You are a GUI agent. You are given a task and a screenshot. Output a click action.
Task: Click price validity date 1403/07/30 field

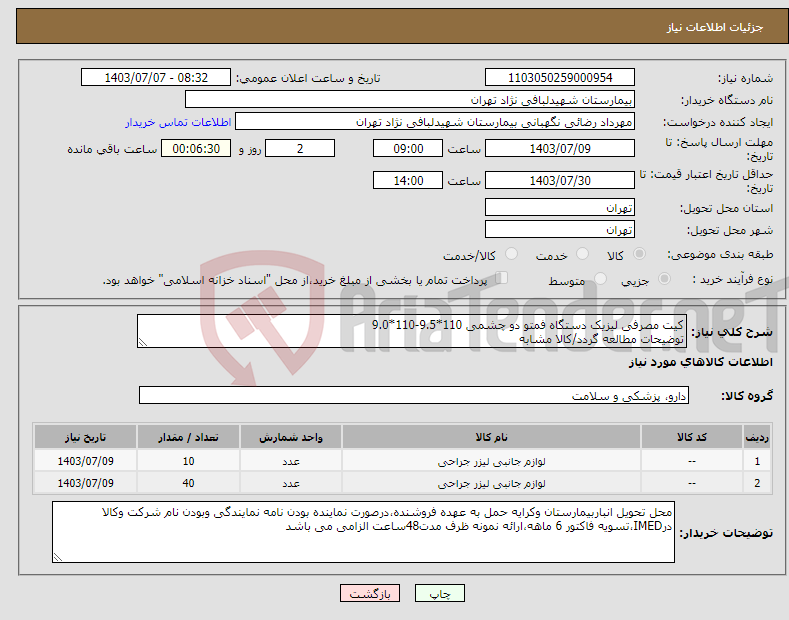click(560, 180)
